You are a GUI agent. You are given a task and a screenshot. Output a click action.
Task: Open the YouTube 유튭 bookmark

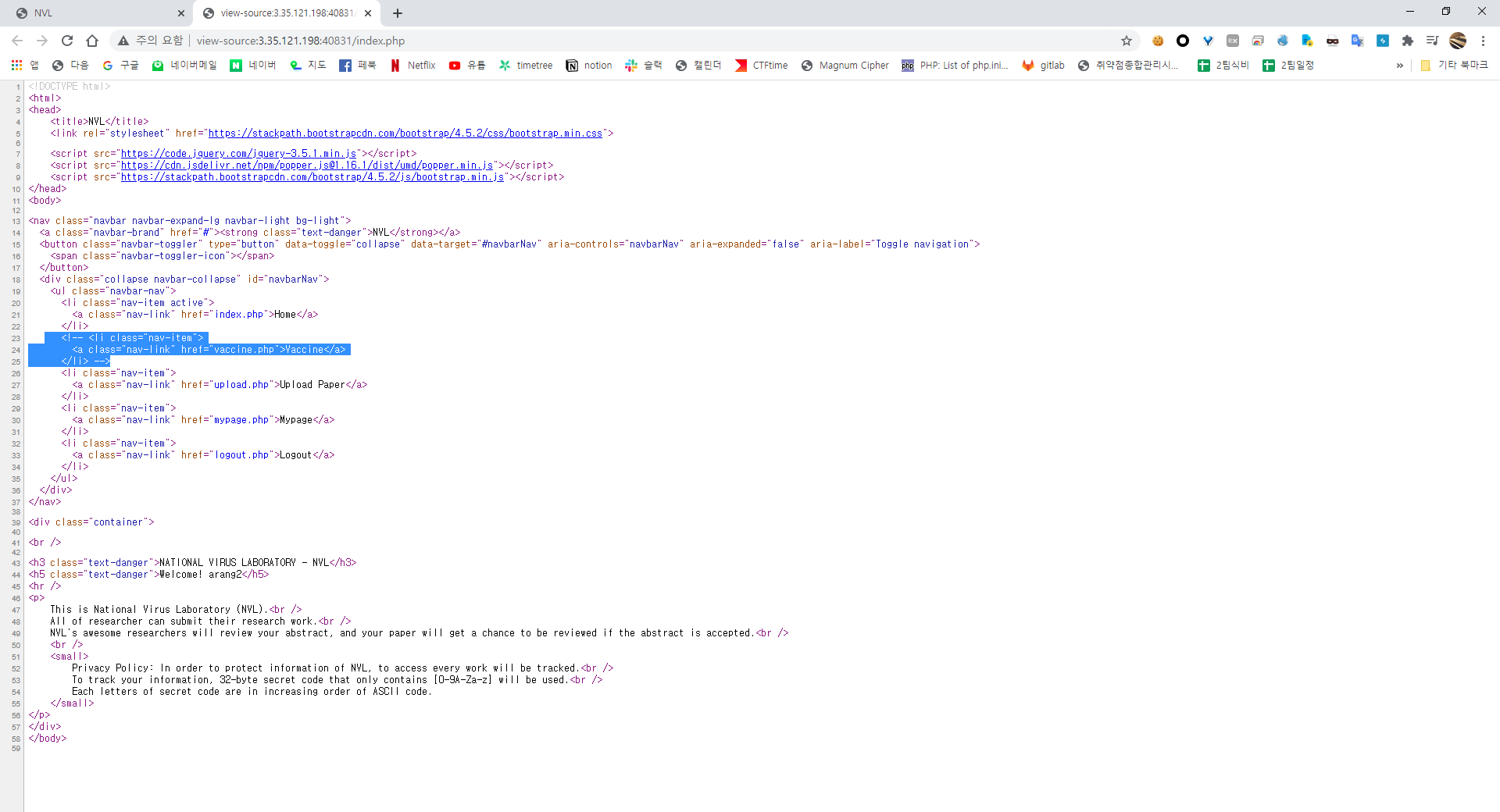coord(467,66)
